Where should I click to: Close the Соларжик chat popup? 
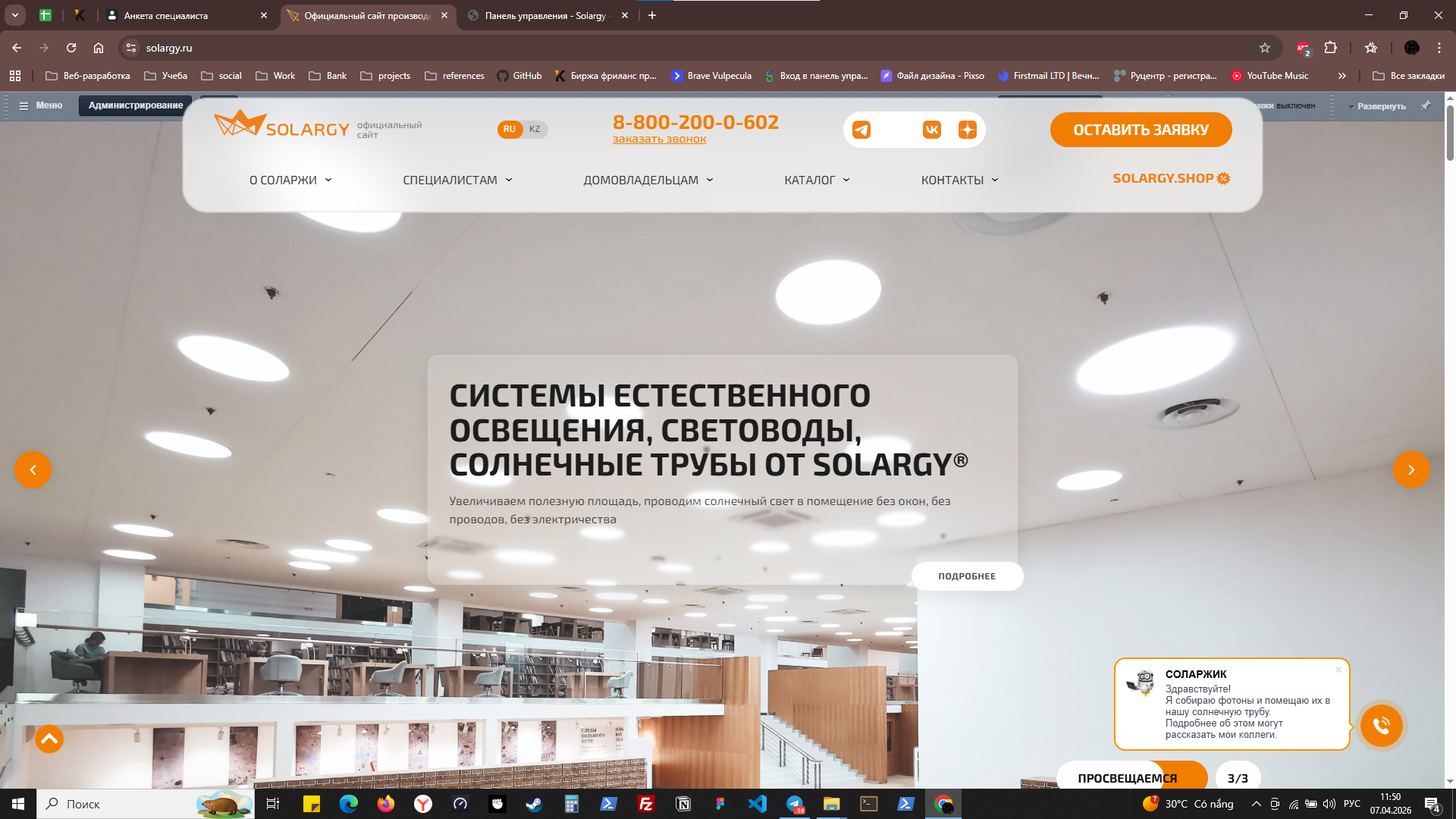[x=1338, y=670]
